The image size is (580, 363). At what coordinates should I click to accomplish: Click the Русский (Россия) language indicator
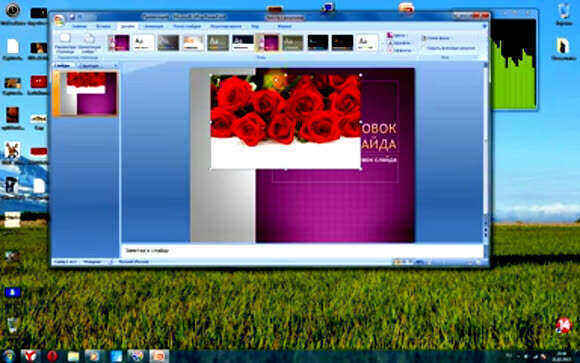(133, 262)
